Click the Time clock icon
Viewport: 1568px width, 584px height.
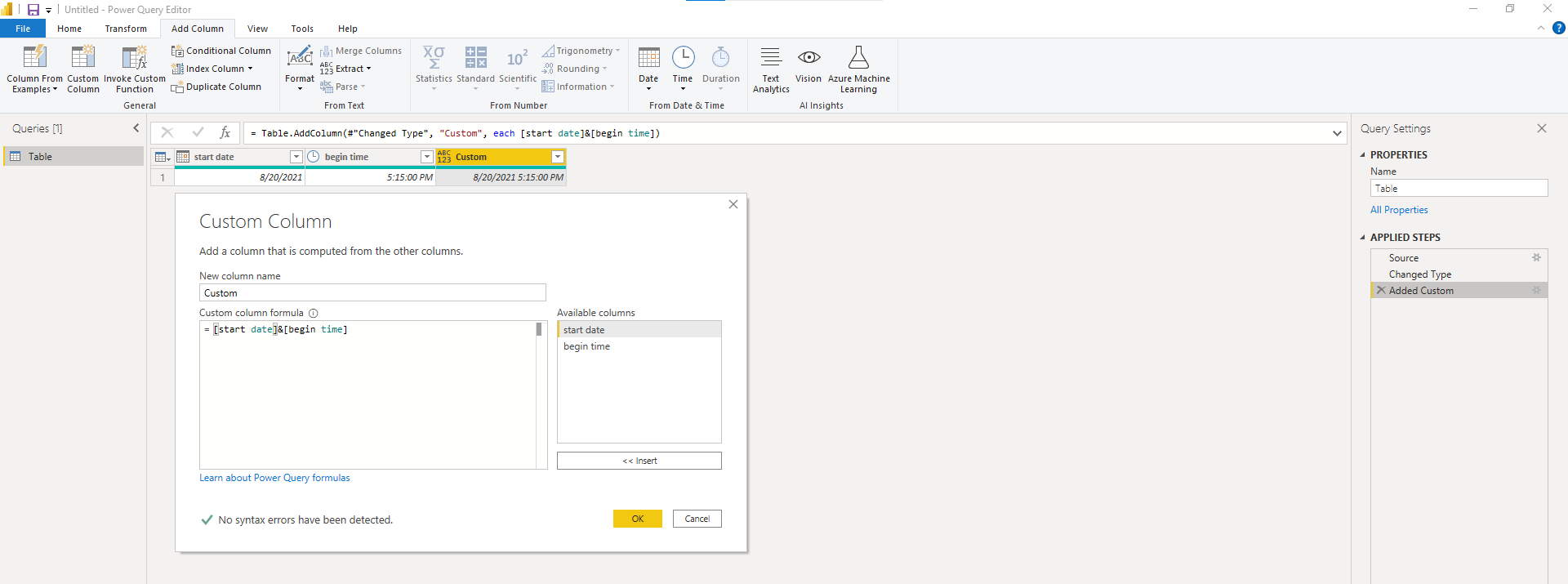(x=684, y=57)
